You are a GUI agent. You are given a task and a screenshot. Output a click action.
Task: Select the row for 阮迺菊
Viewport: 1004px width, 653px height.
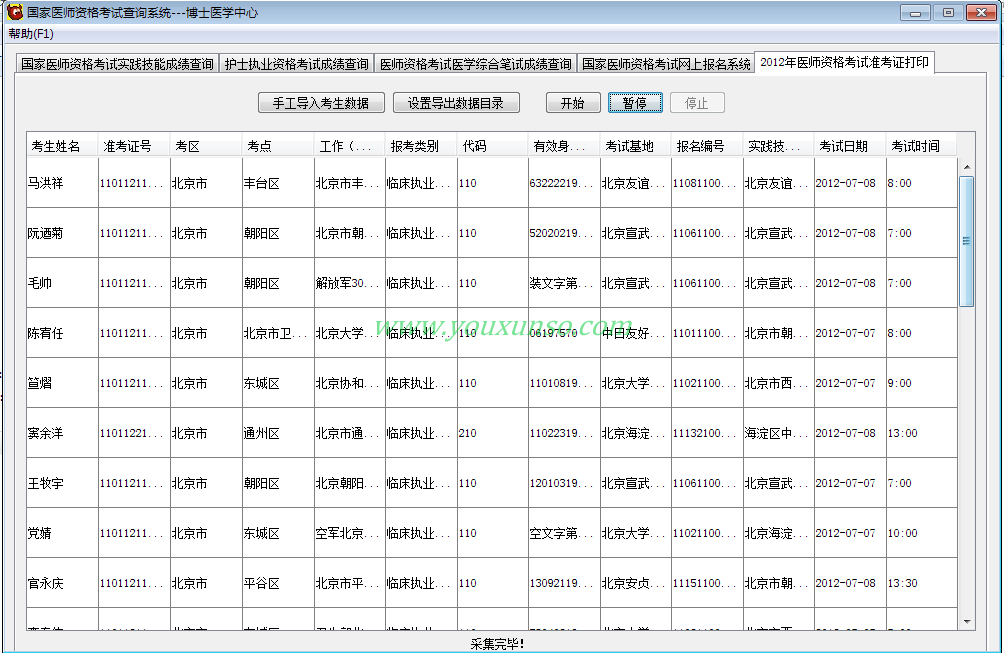pos(492,233)
